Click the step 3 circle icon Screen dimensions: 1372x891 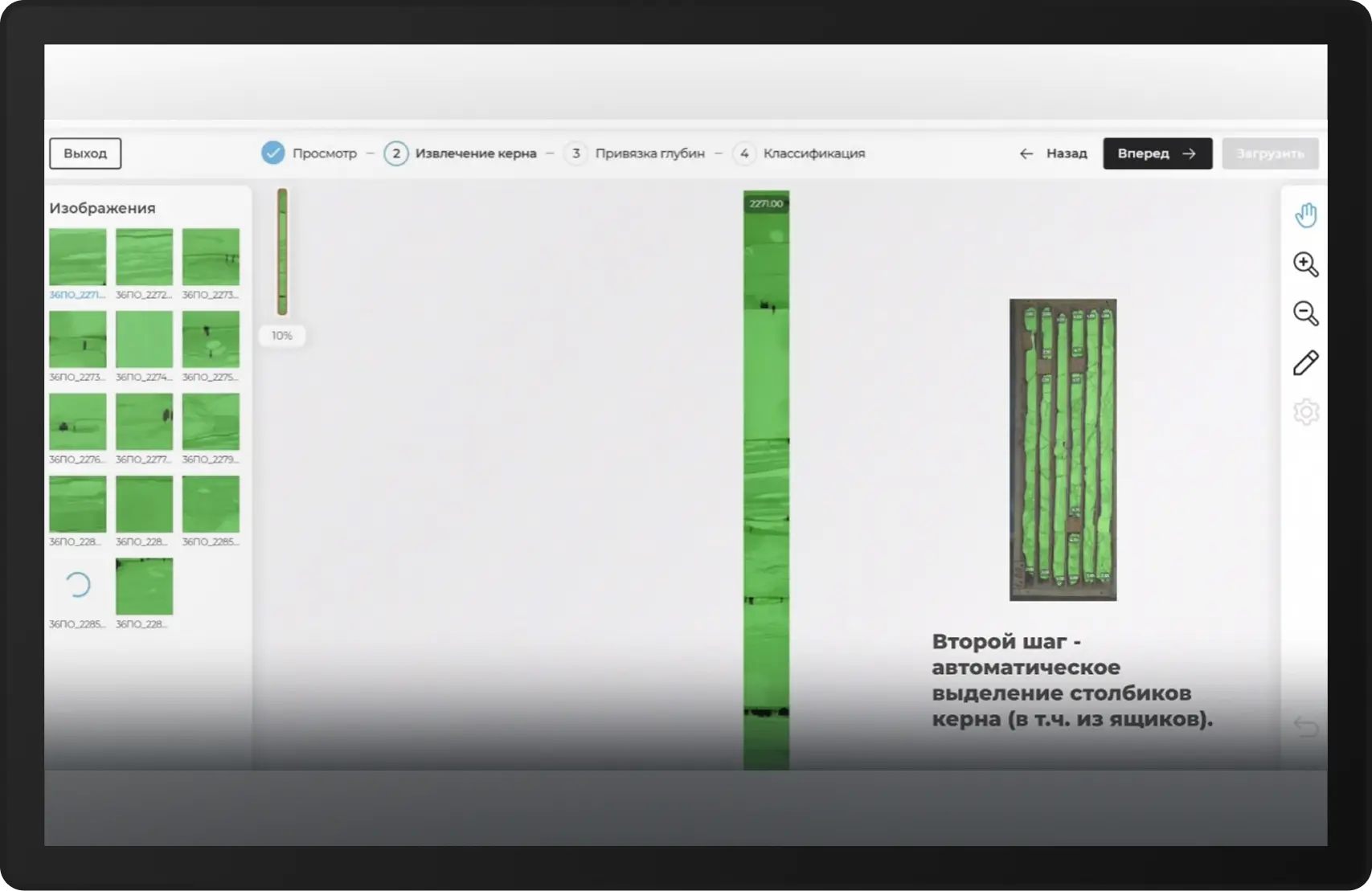click(x=575, y=153)
